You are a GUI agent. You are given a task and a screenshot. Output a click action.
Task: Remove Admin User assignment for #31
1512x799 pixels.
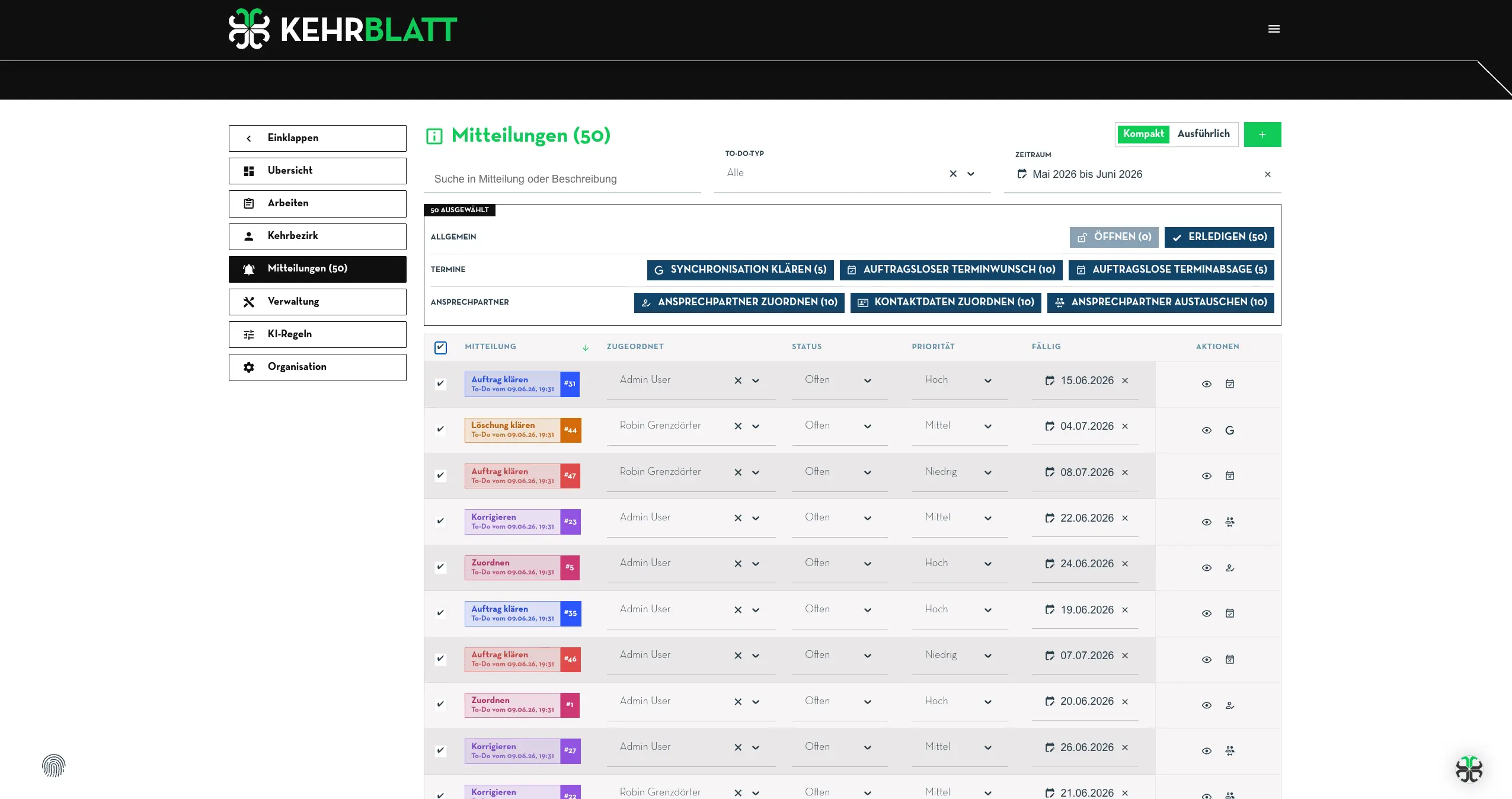click(x=737, y=381)
